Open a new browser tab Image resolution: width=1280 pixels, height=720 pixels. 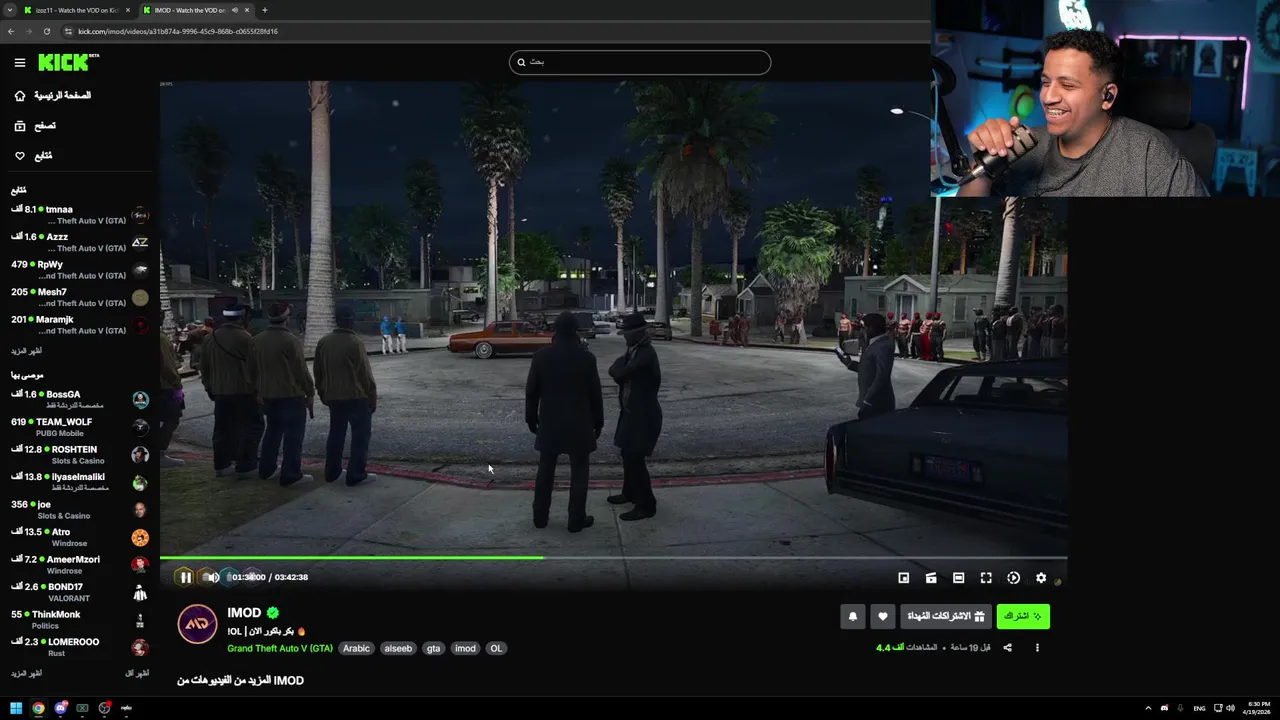[x=264, y=10]
